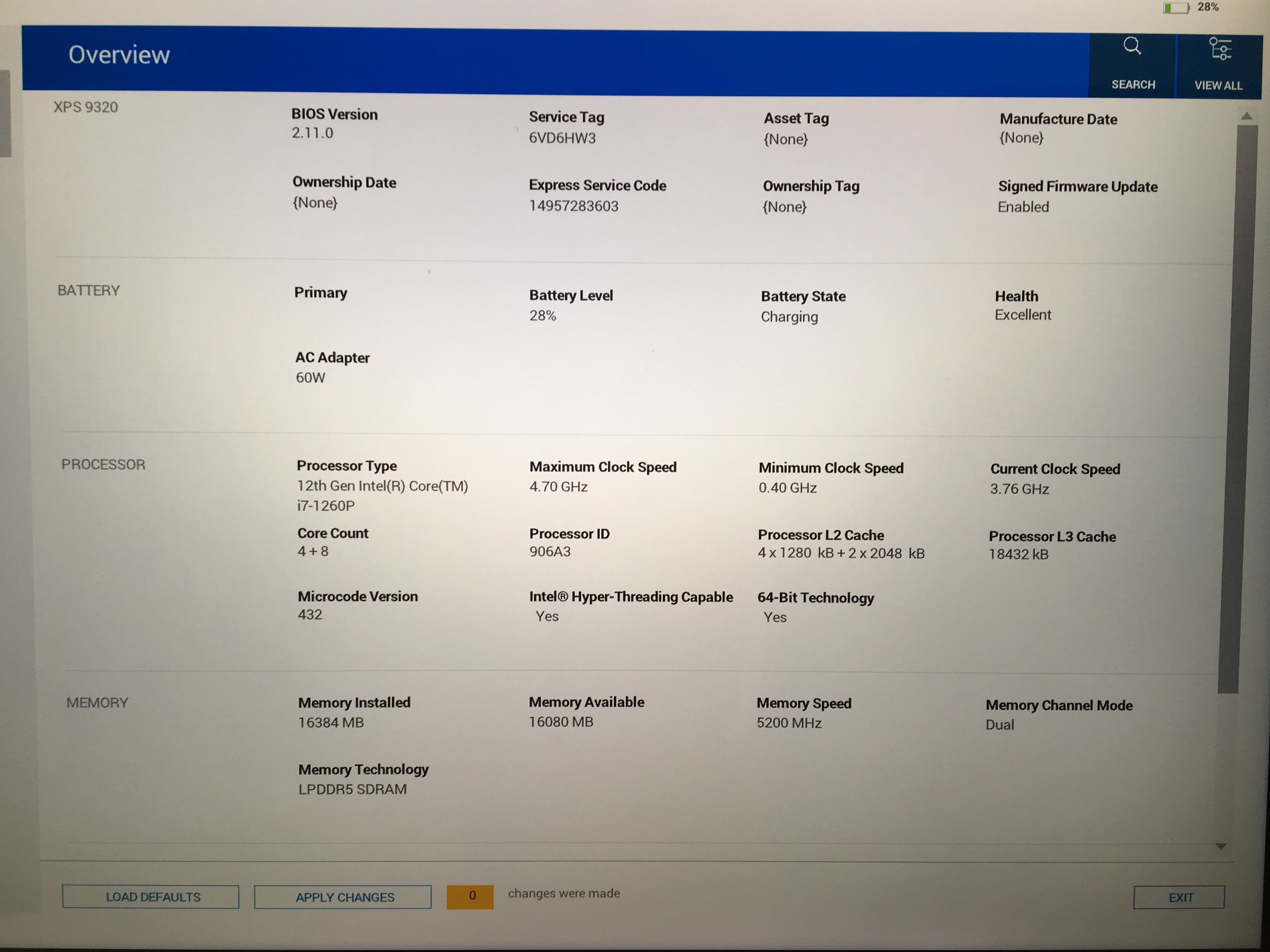Select Battery Level value 28%

pos(543,316)
